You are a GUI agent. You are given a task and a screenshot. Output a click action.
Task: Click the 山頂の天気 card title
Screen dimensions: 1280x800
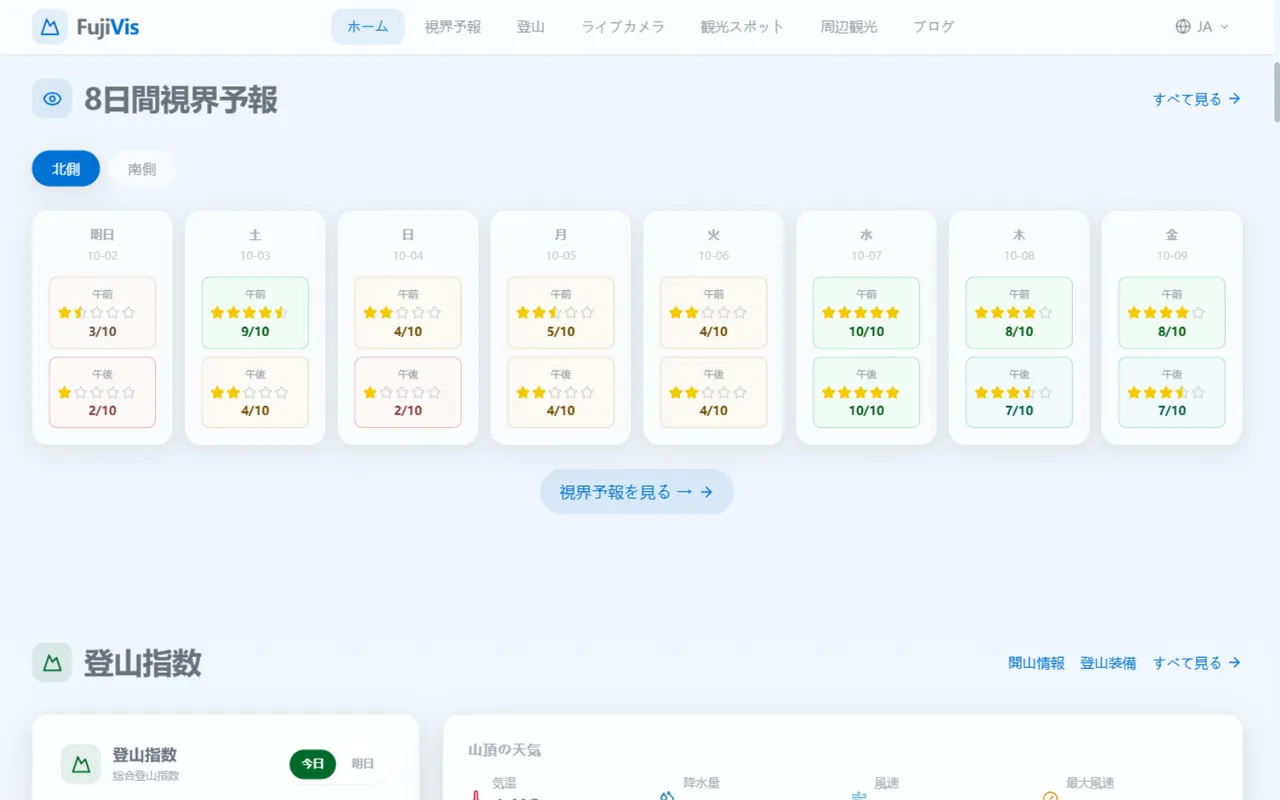[x=505, y=750]
